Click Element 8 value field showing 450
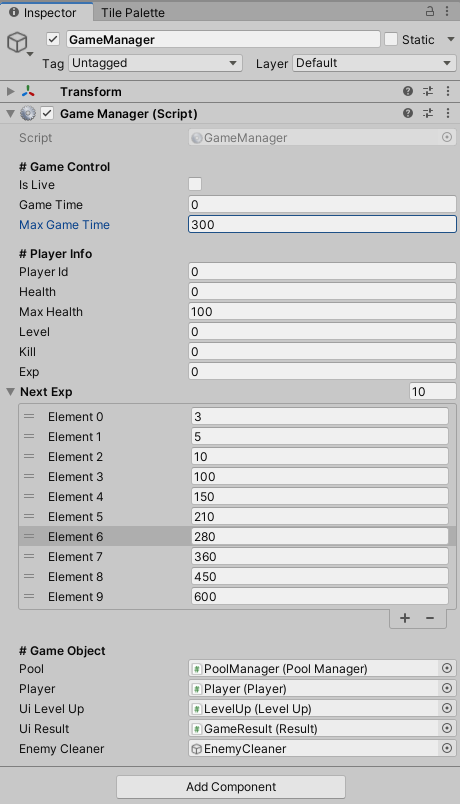 (x=319, y=576)
